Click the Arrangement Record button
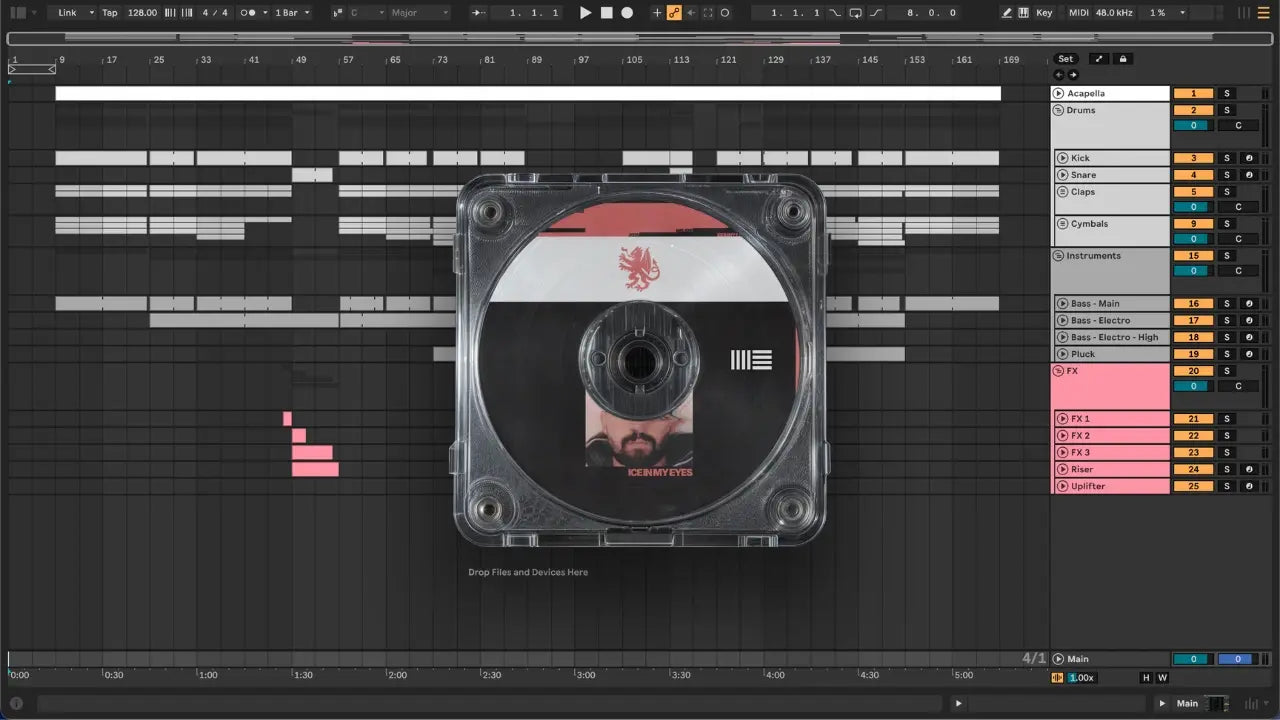 [627, 13]
